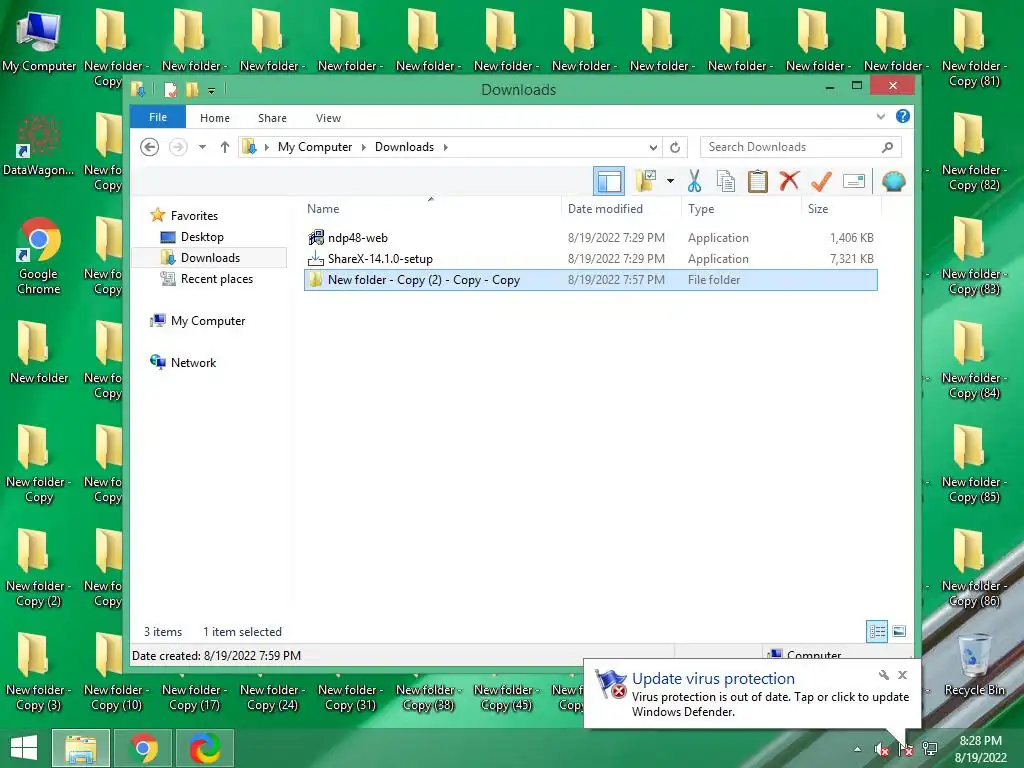Select Recent places in navigation pane
This screenshot has height=768, width=1024.
coord(216,279)
